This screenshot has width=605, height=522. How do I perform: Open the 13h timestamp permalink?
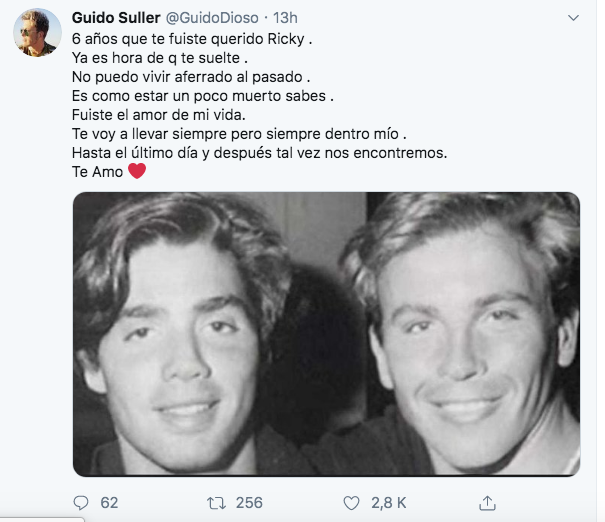(x=285, y=18)
